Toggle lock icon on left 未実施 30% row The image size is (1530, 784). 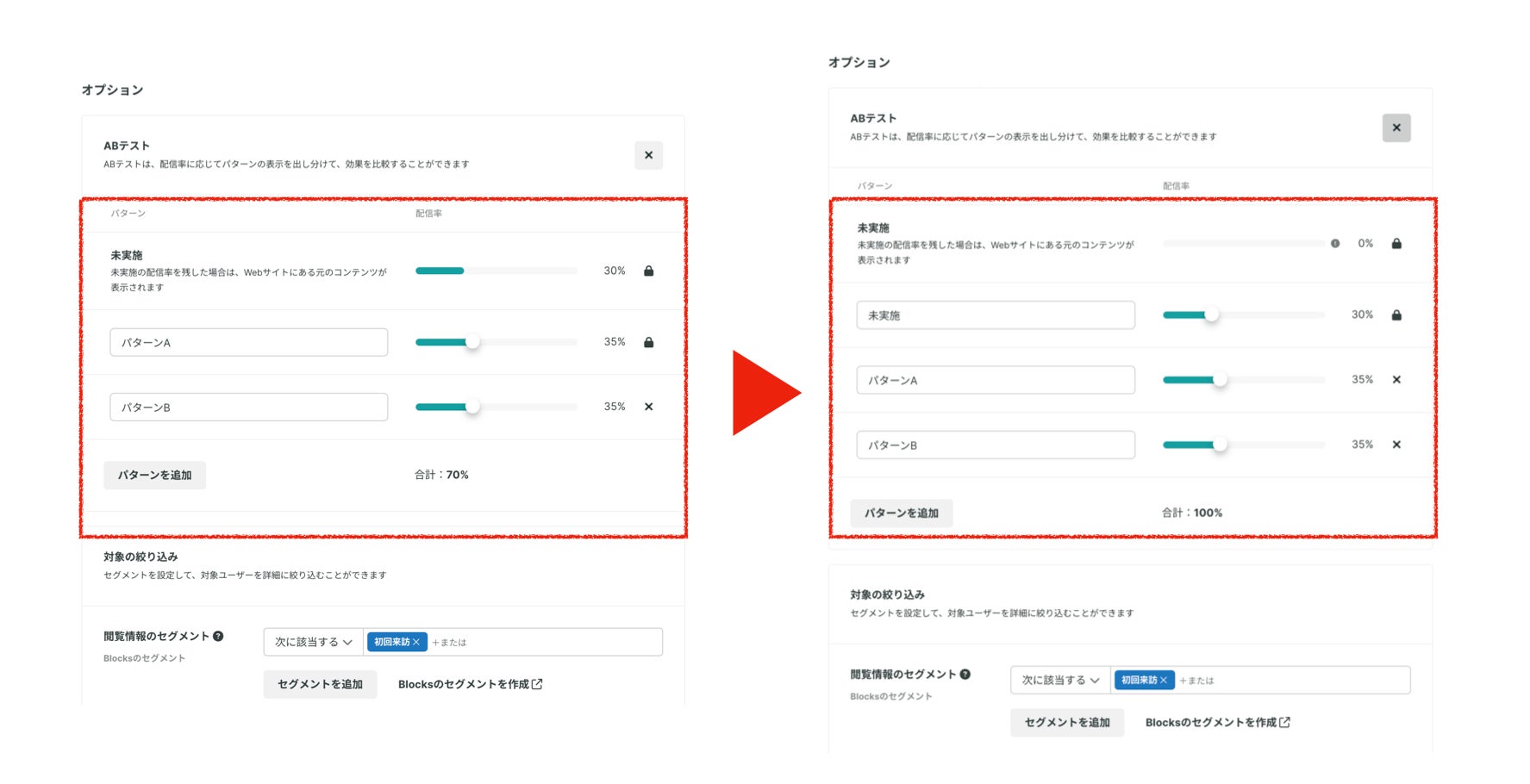(649, 271)
